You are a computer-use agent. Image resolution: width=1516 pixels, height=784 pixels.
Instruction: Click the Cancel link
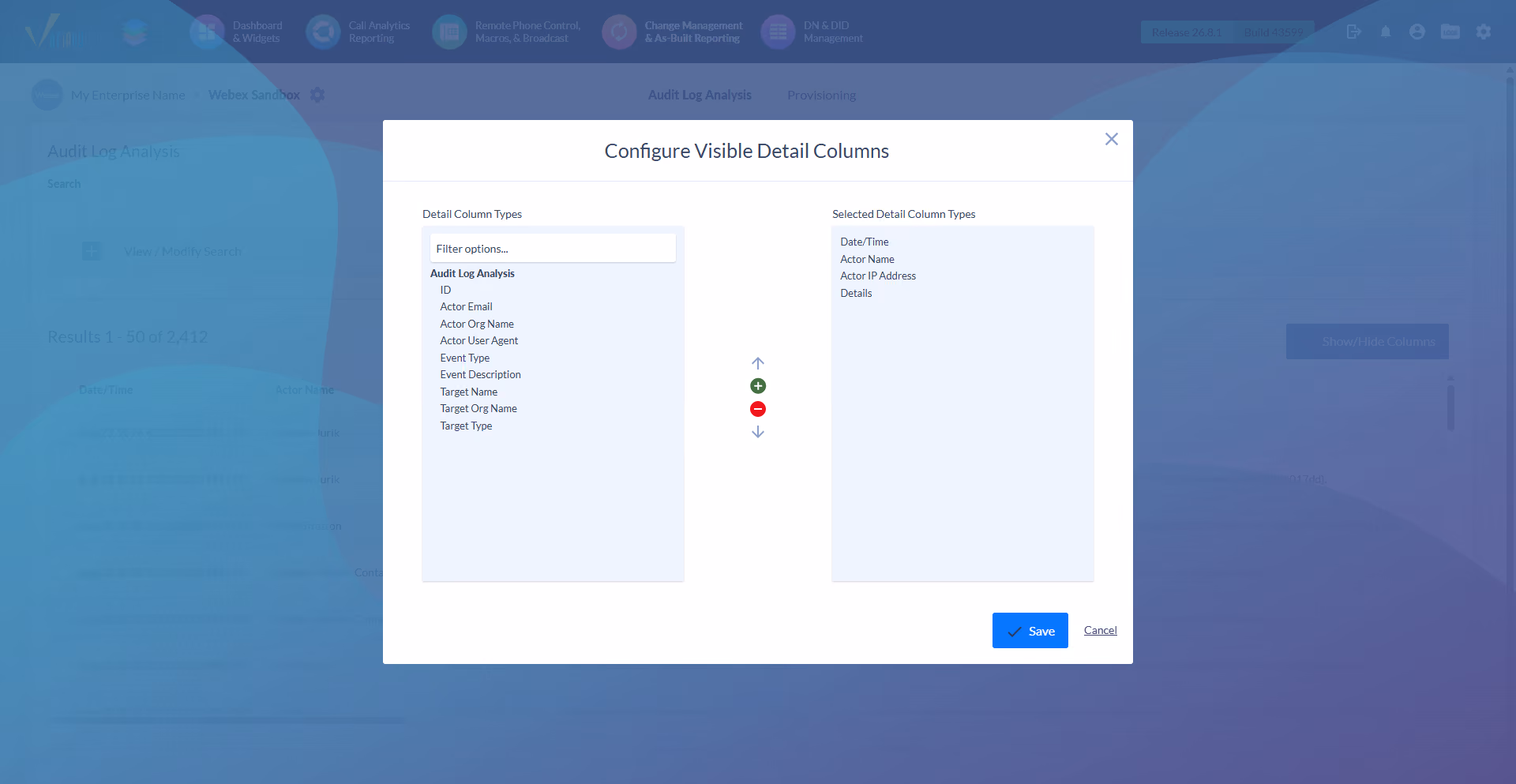point(1101,630)
